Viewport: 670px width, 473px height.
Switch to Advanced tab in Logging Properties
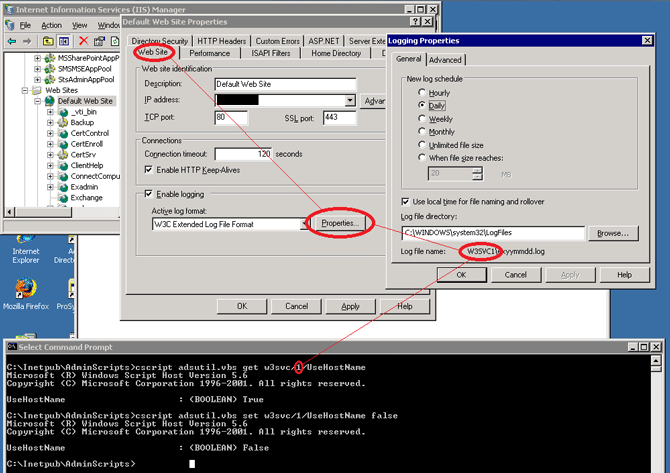(445, 60)
